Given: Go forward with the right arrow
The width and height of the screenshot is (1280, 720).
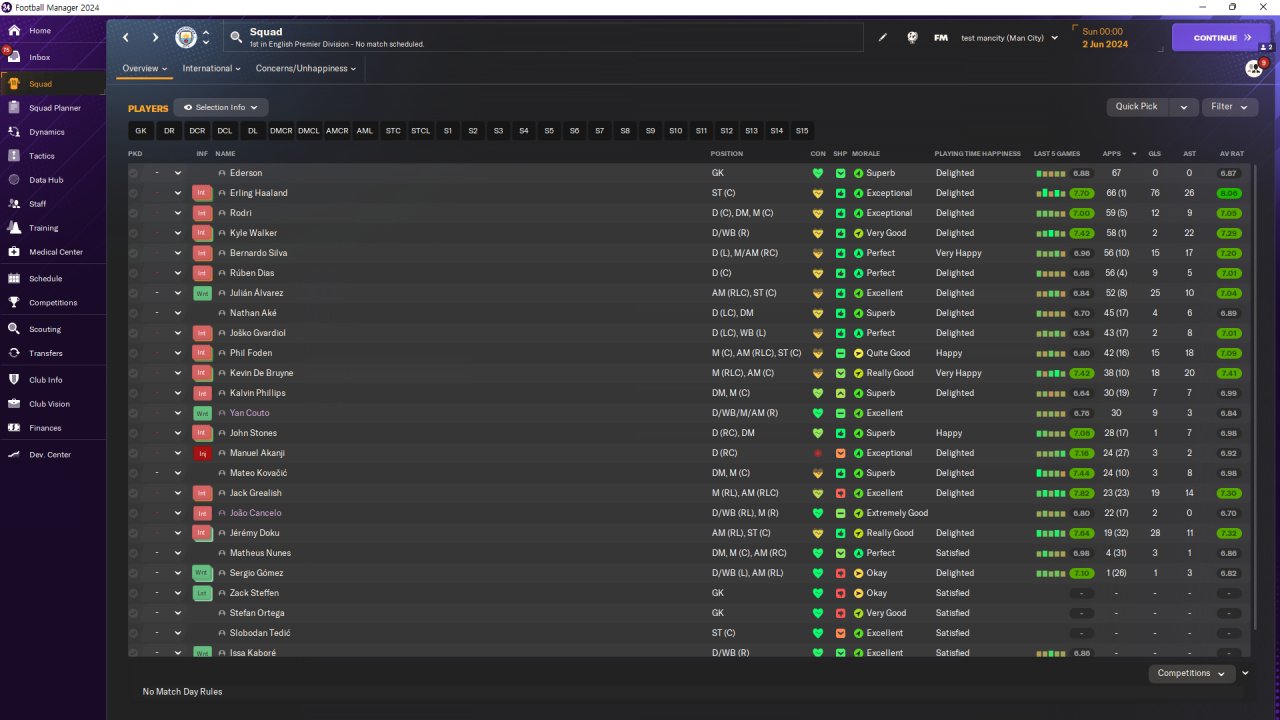Looking at the screenshot, I should (x=155, y=38).
